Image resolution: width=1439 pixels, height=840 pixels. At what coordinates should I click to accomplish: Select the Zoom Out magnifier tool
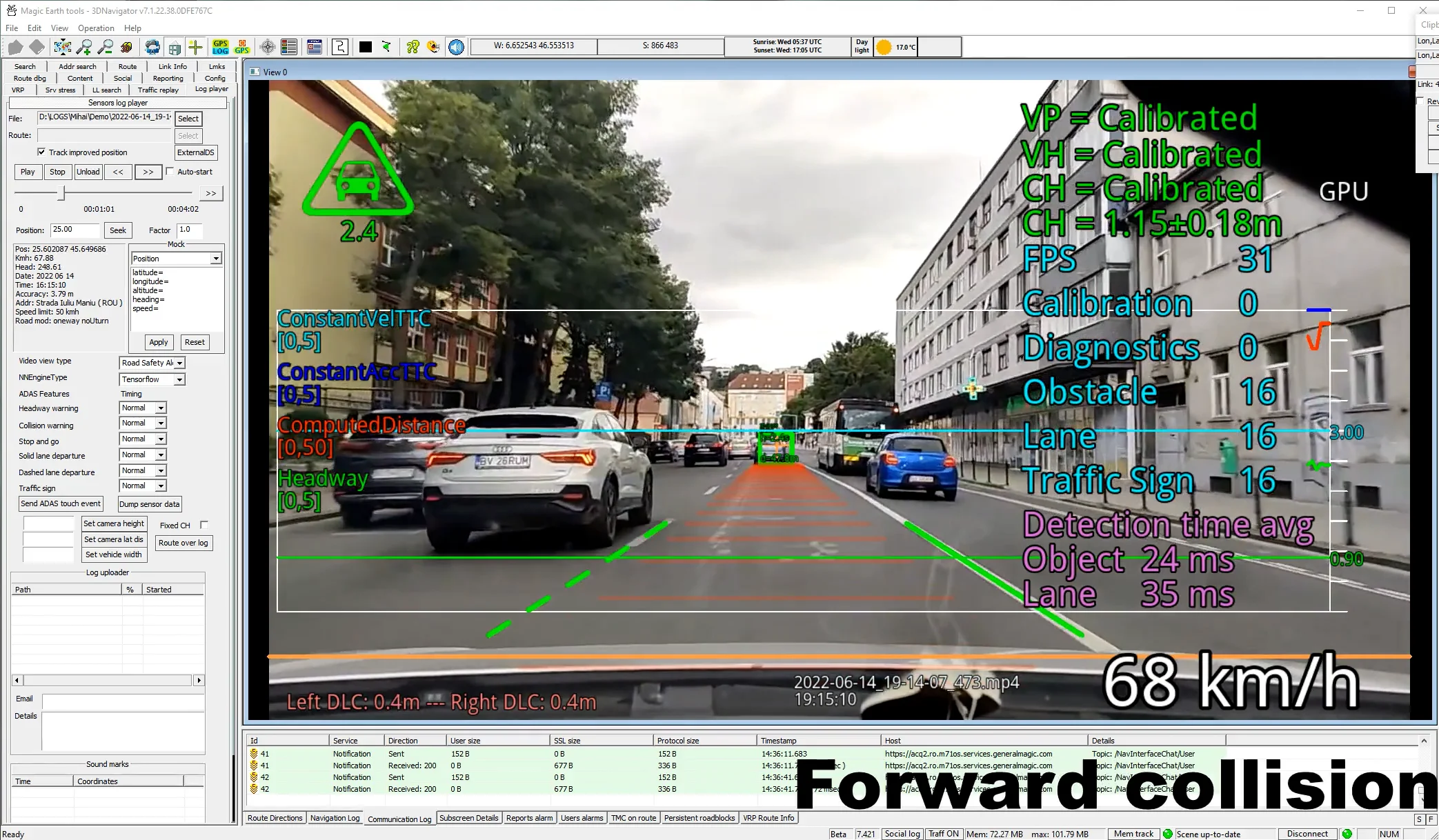click(x=106, y=47)
